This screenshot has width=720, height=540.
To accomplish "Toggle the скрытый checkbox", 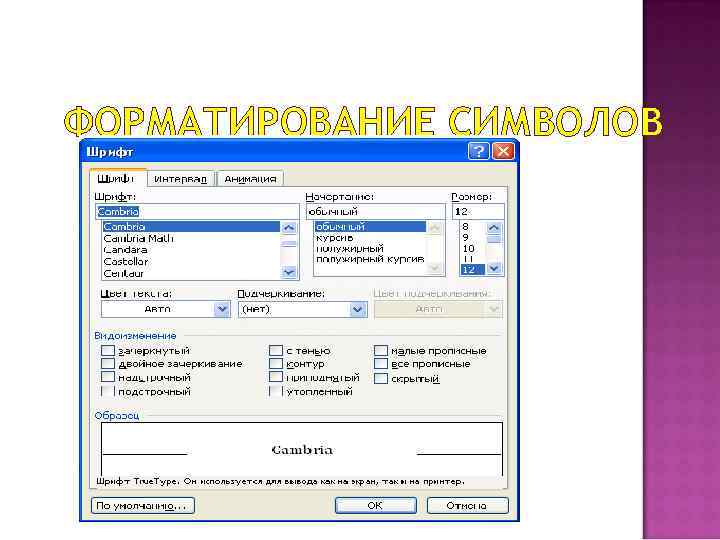I will coord(381,379).
